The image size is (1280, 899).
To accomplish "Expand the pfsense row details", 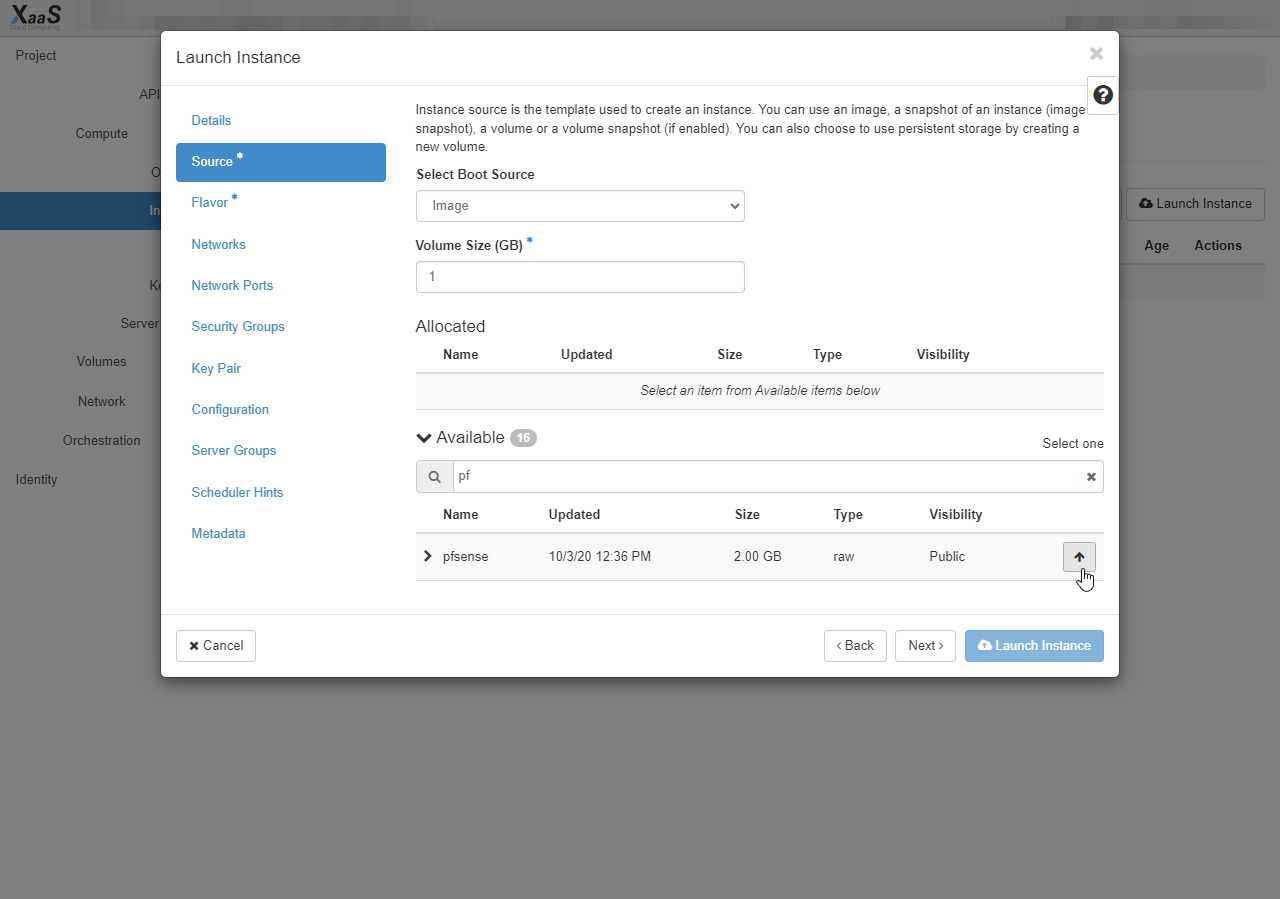I will (428, 556).
